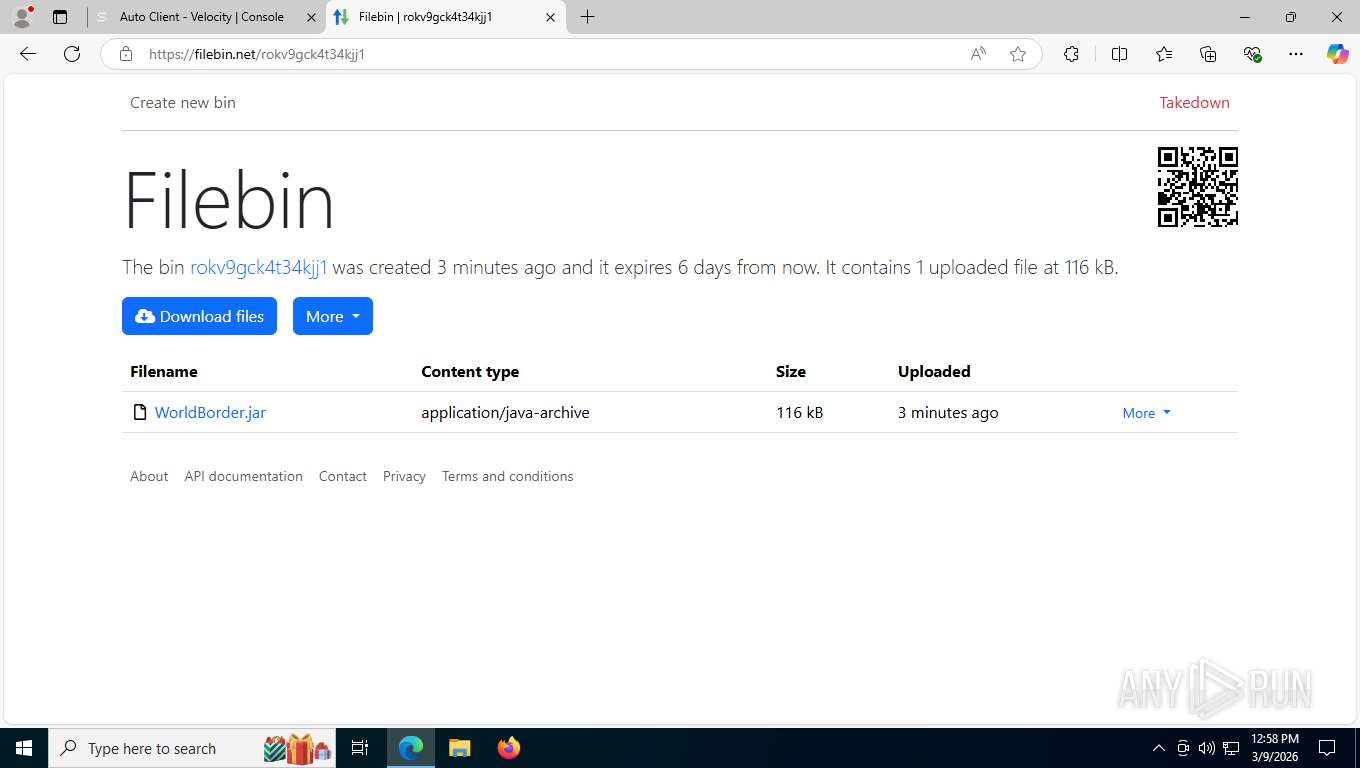Click the Filename column header
Screen dimensions: 1360x768
coord(164,371)
